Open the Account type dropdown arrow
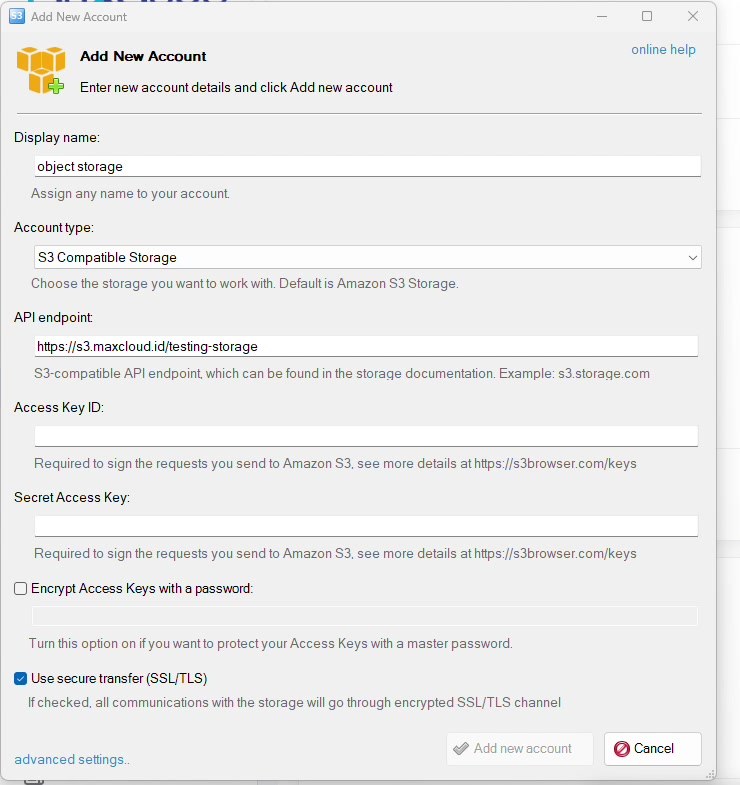Image resolution: width=740 pixels, height=785 pixels. tap(692, 258)
